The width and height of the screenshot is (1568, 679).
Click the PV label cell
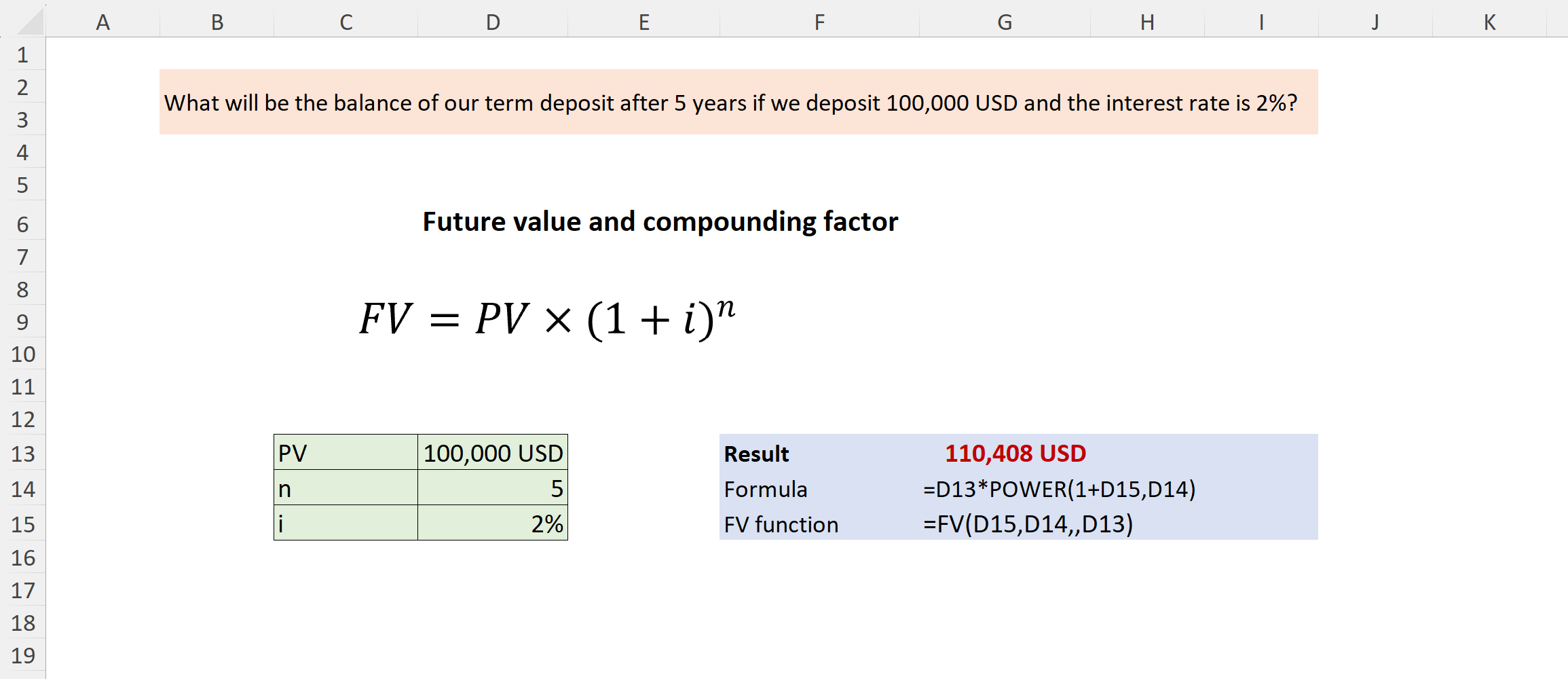346,453
